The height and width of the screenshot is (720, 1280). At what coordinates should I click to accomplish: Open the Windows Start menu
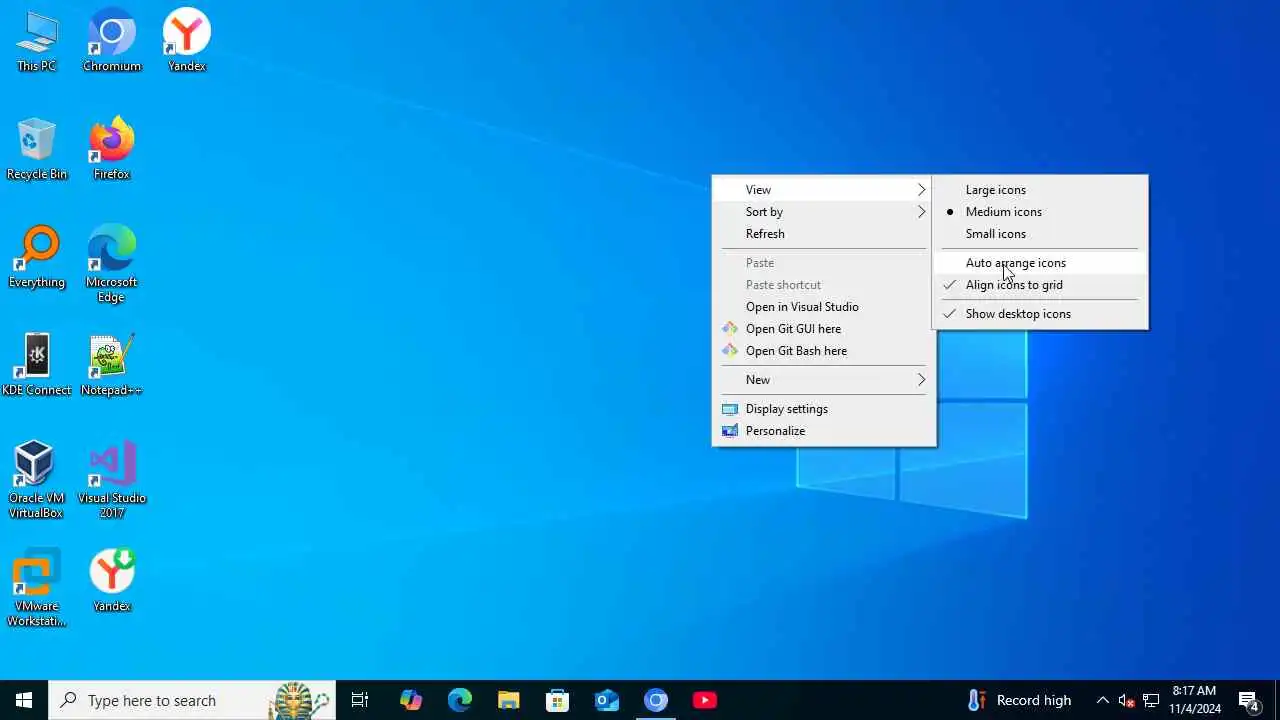(24, 700)
